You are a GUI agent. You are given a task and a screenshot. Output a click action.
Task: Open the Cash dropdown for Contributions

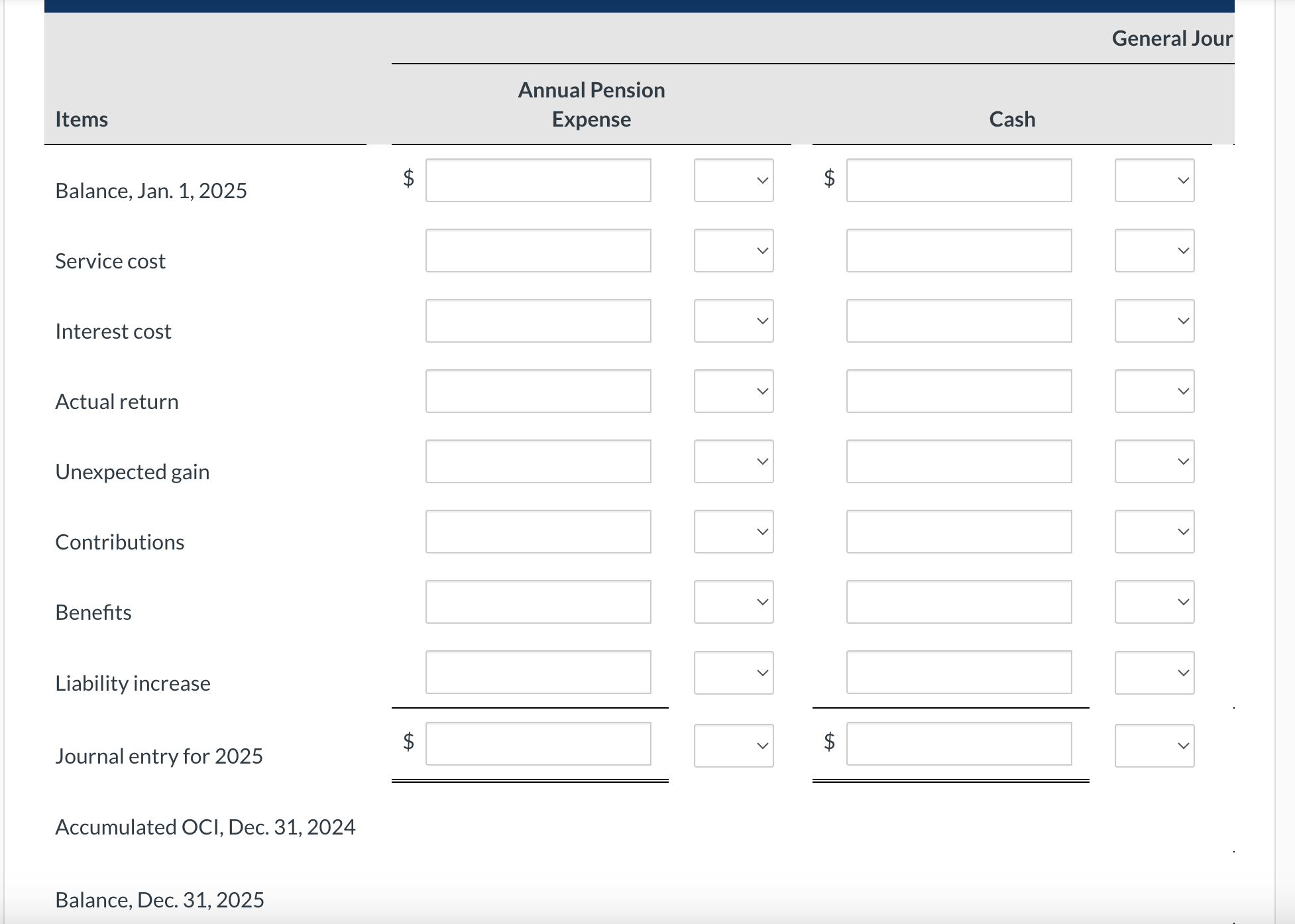pos(1154,531)
